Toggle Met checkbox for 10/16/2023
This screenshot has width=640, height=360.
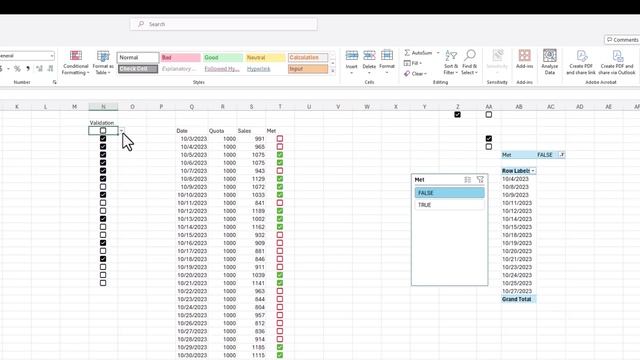[280, 243]
